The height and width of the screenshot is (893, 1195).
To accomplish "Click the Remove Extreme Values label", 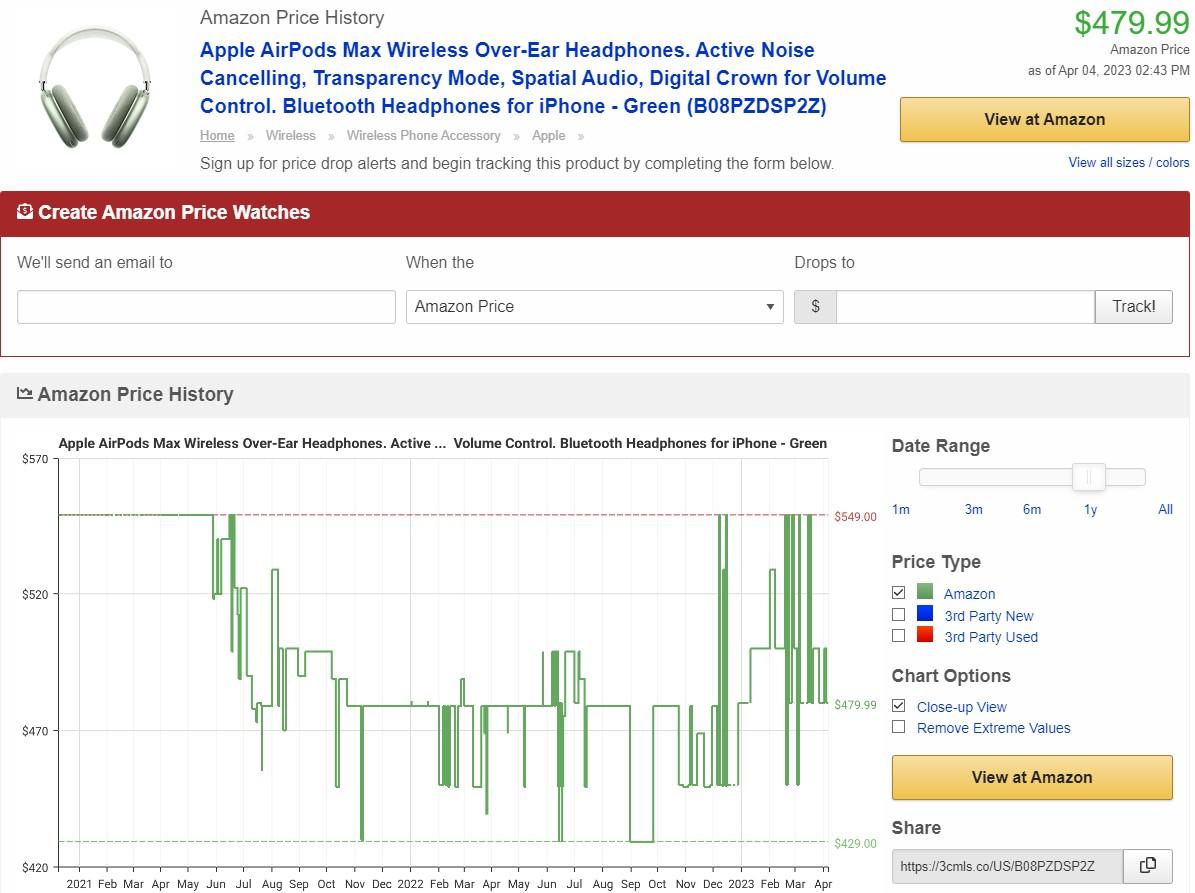I will [x=994, y=728].
